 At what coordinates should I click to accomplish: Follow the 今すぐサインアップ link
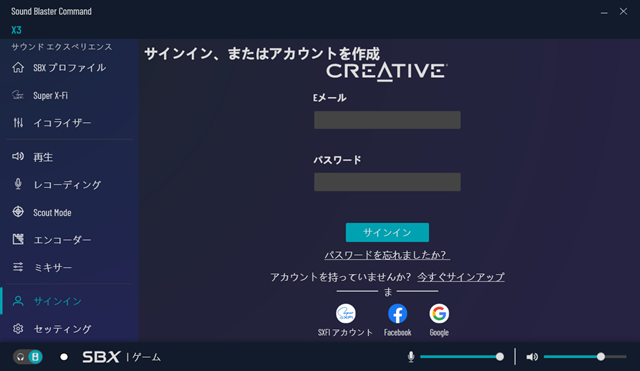[x=461, y=277]
